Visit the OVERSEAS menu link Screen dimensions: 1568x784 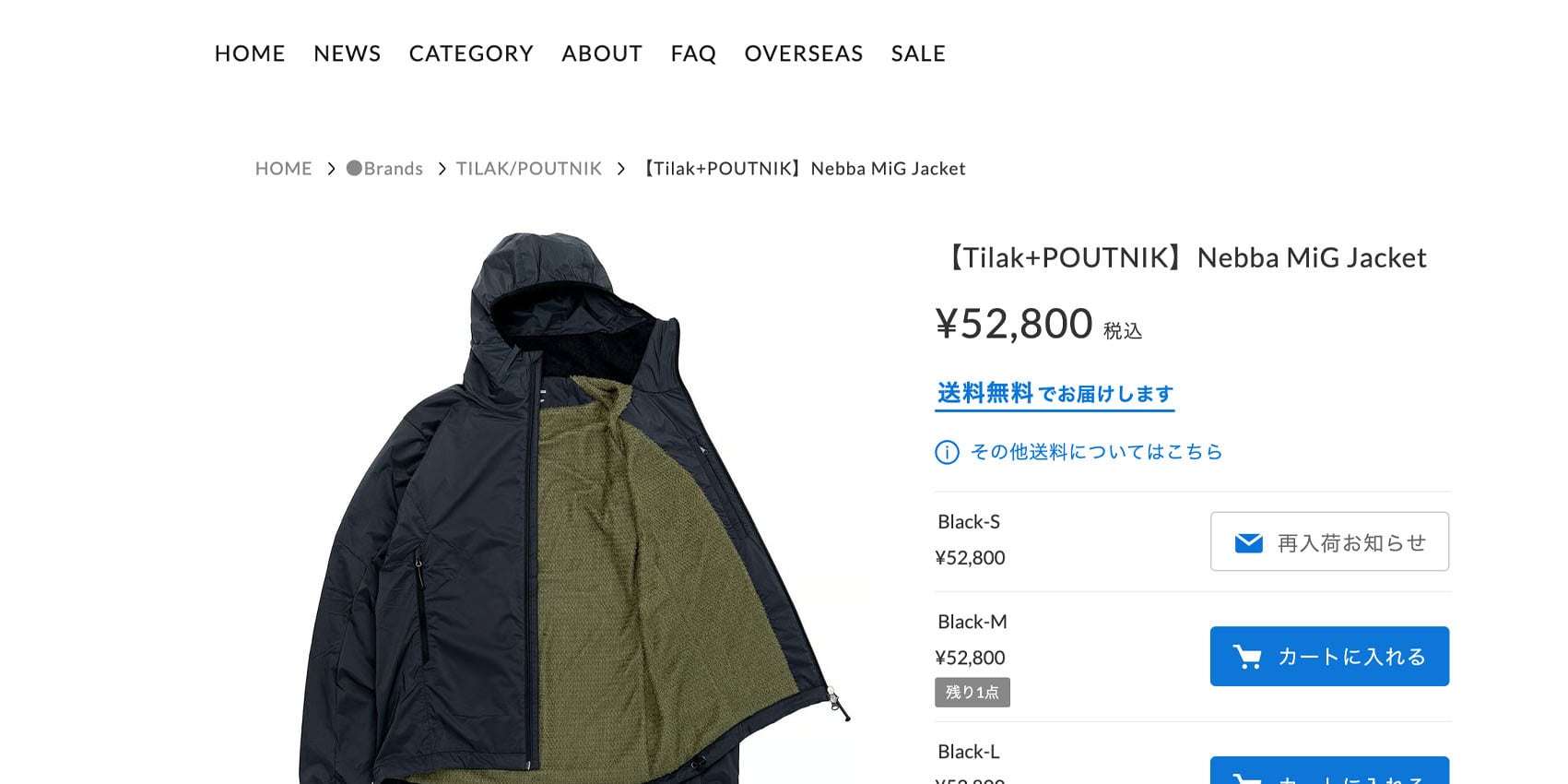pos(804,53)
